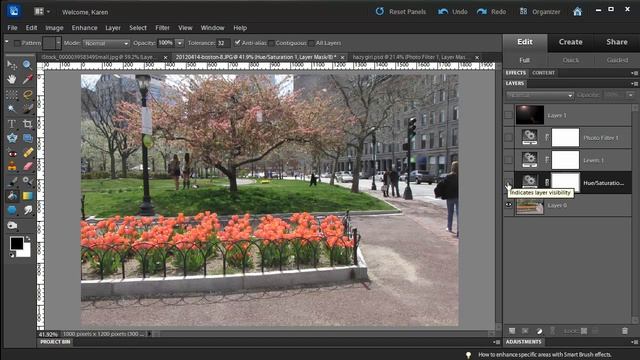Click the create adjustment layer half-circle icon
This screenshot has height=360, width=640.
coord(539,331)
